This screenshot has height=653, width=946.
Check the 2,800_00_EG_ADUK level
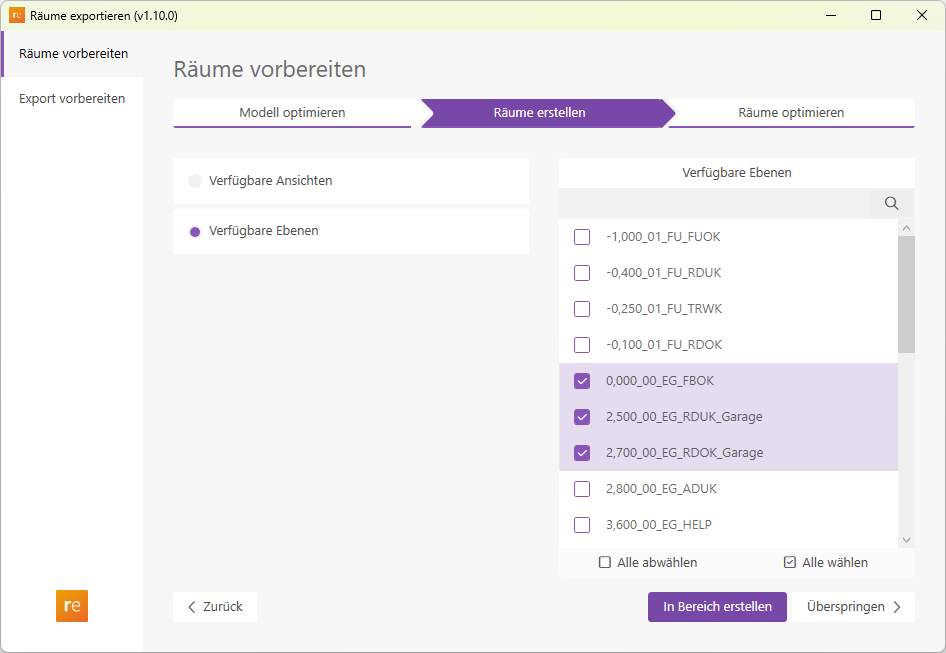tap(581, 488)
